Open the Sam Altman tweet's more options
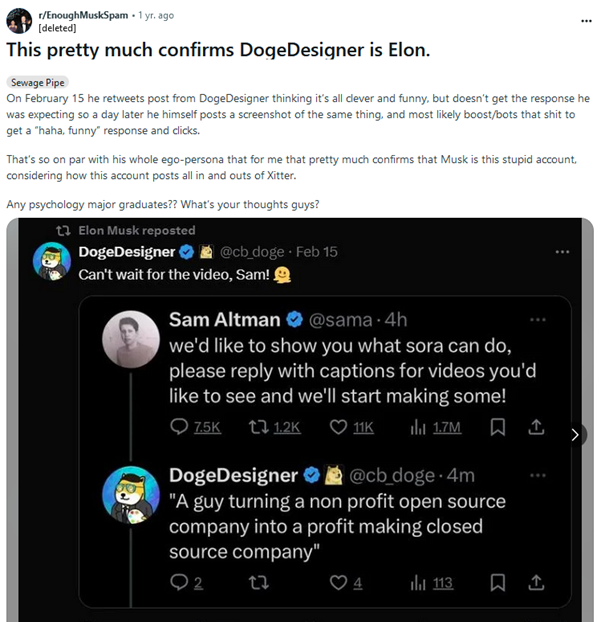This screenshot has height=622, width=601. [538, 320]
